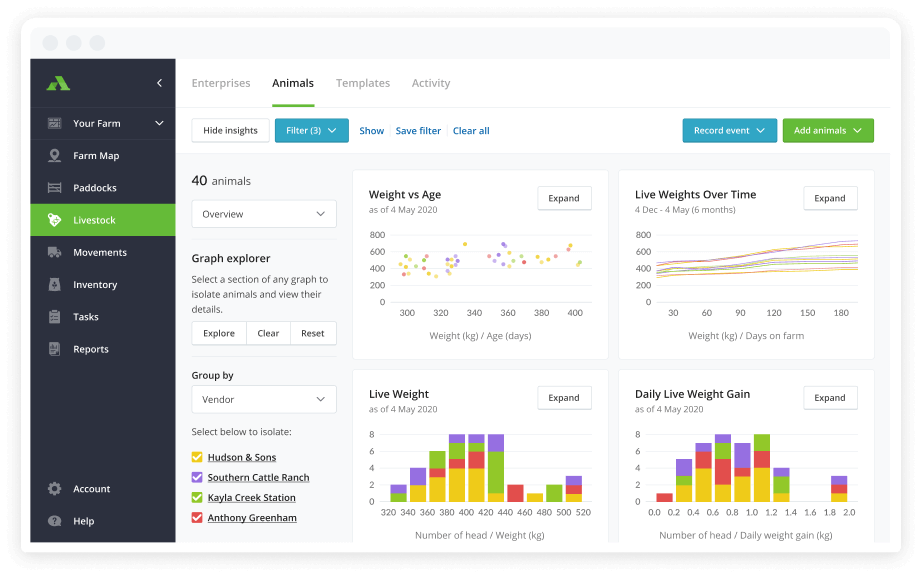Screen dimensions: 922x576
Task: Expand the Filter (3) dropdown
Action: point(311,131)
